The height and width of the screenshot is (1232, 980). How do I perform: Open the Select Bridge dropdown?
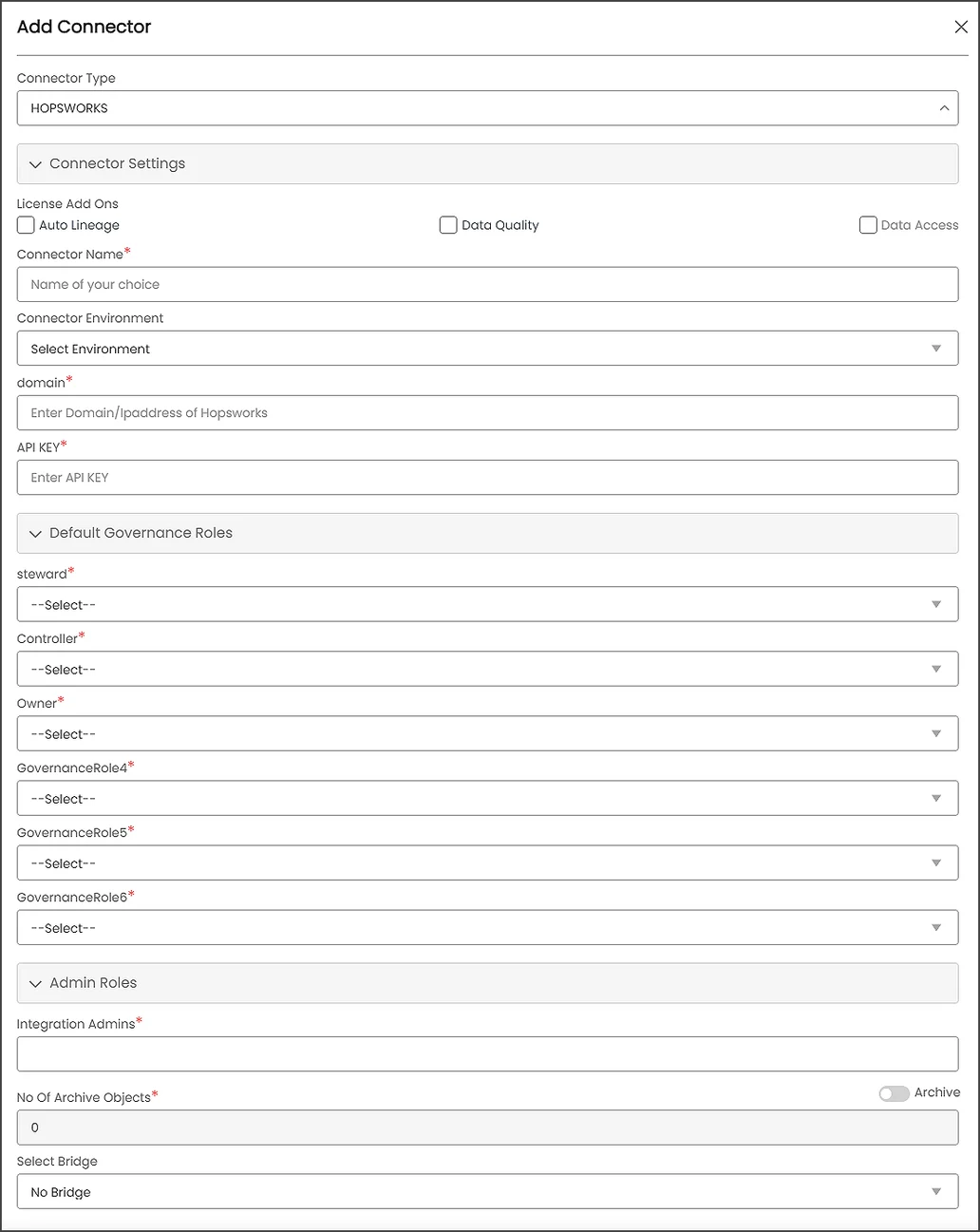[487, 1192]
